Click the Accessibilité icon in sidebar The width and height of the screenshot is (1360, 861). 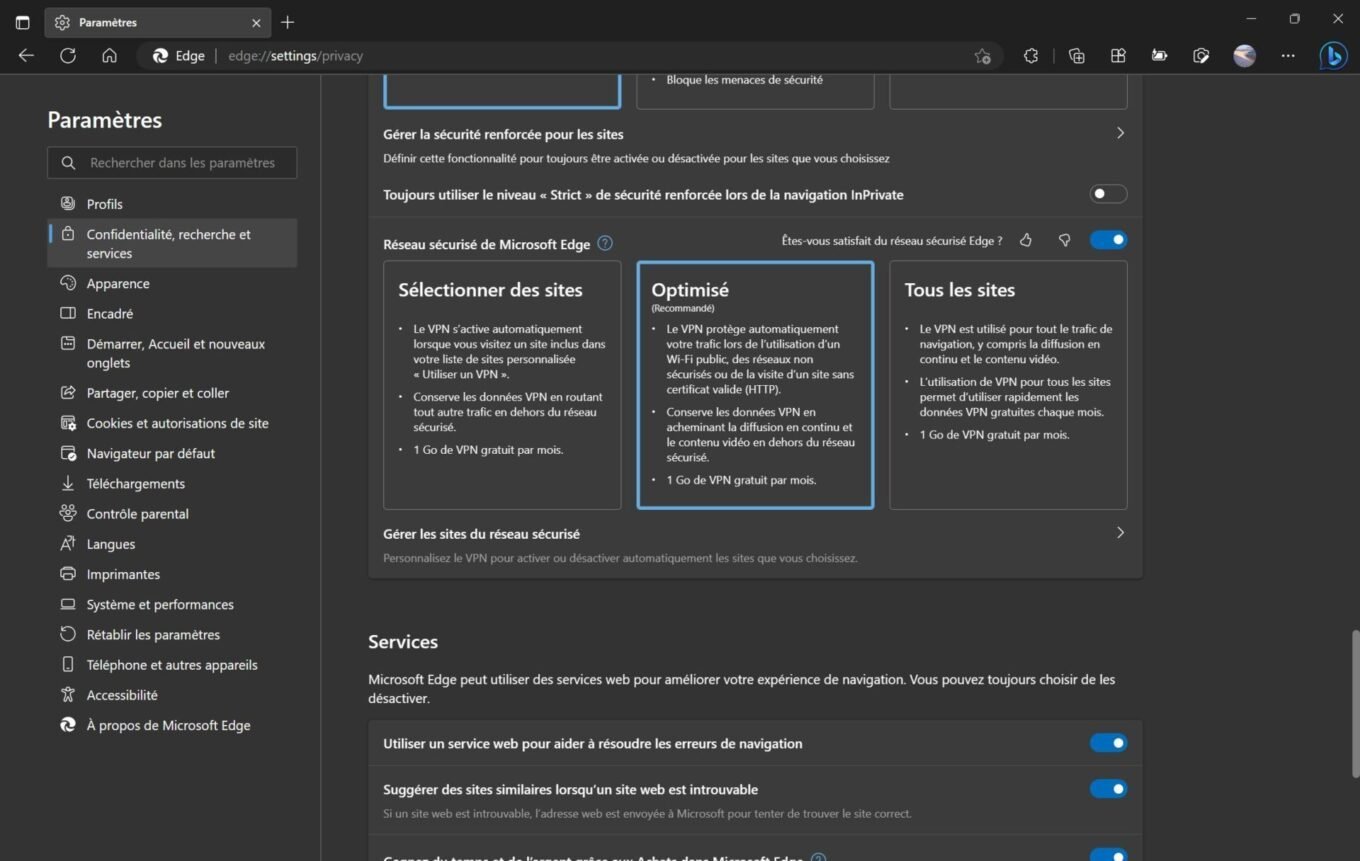68,695
